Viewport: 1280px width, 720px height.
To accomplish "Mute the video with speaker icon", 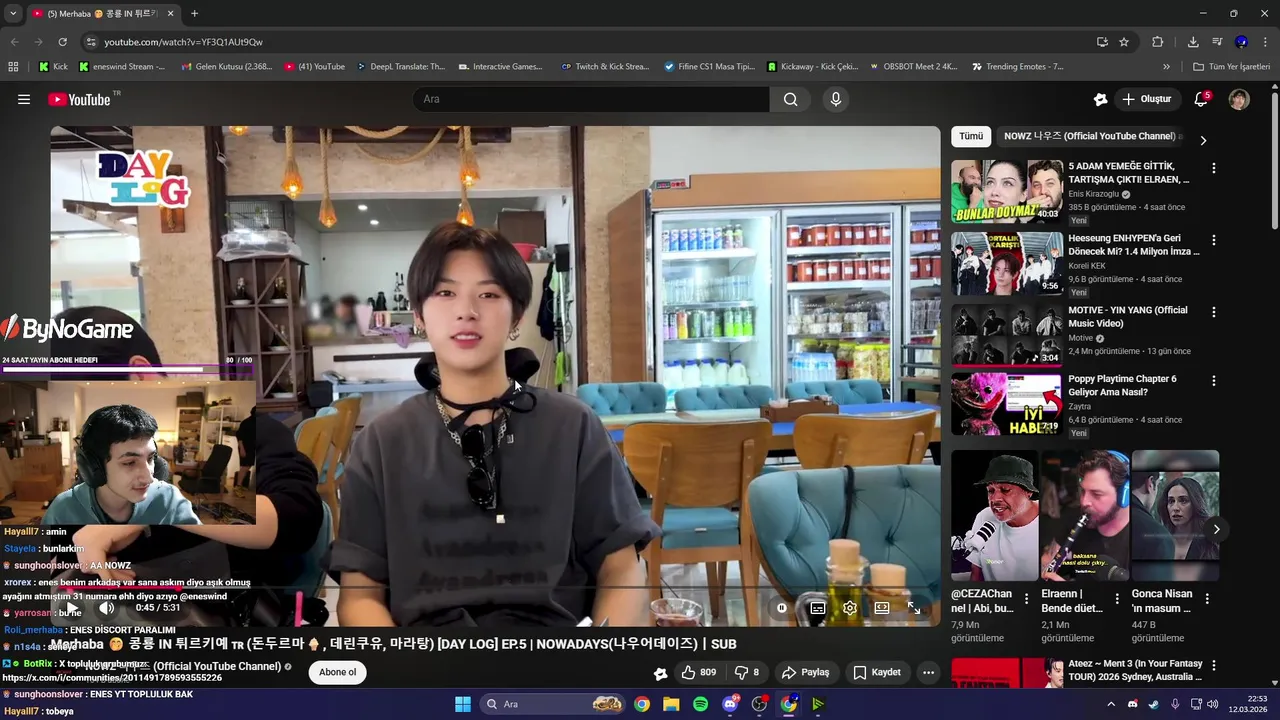I will (x=106, y=608).
